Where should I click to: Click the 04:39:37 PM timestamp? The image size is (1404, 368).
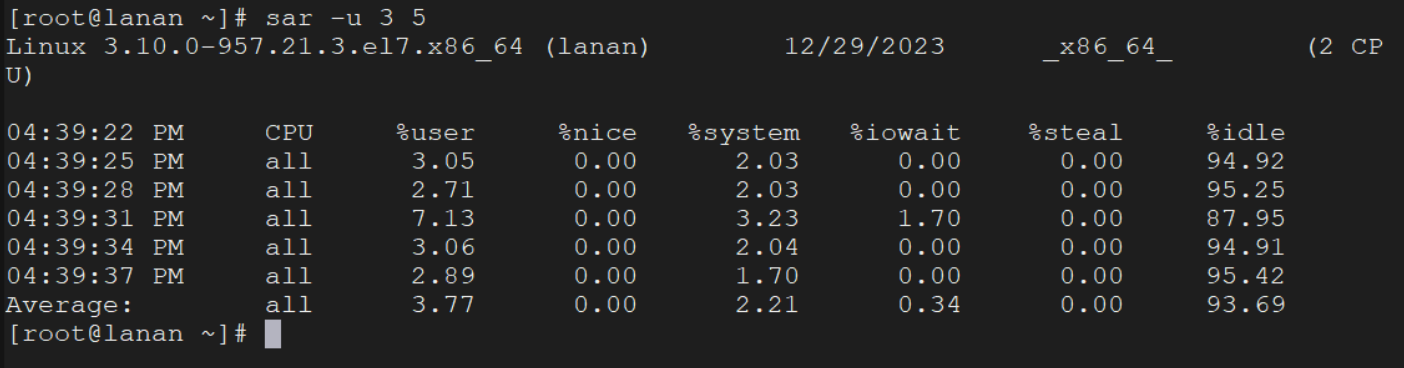(x=95, y=276)
